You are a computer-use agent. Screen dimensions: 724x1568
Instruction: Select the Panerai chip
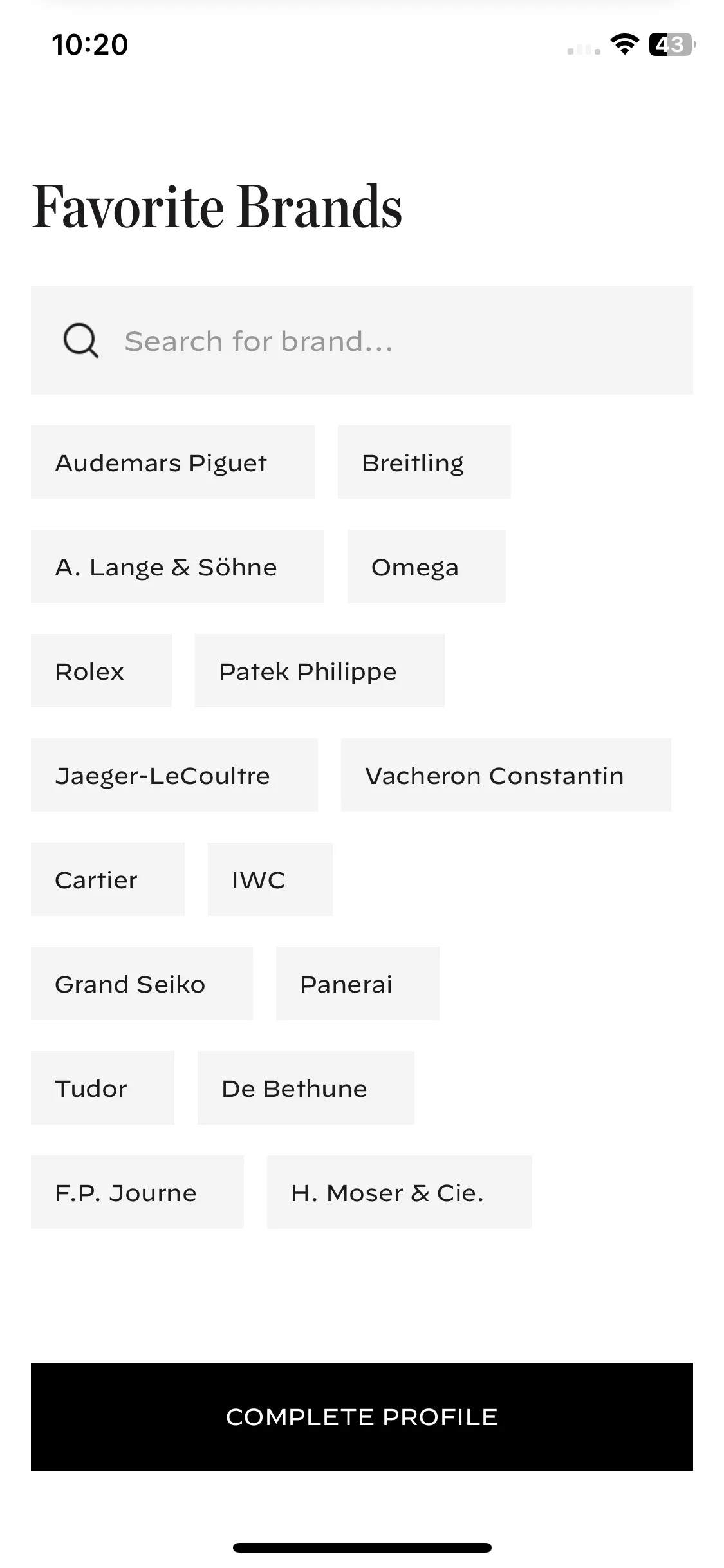pos(358,984)
